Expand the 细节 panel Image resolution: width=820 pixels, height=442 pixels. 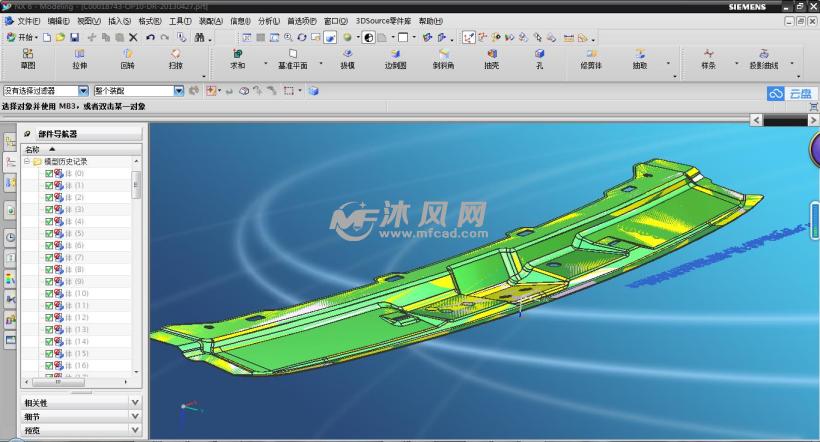(x=135, y=416)
